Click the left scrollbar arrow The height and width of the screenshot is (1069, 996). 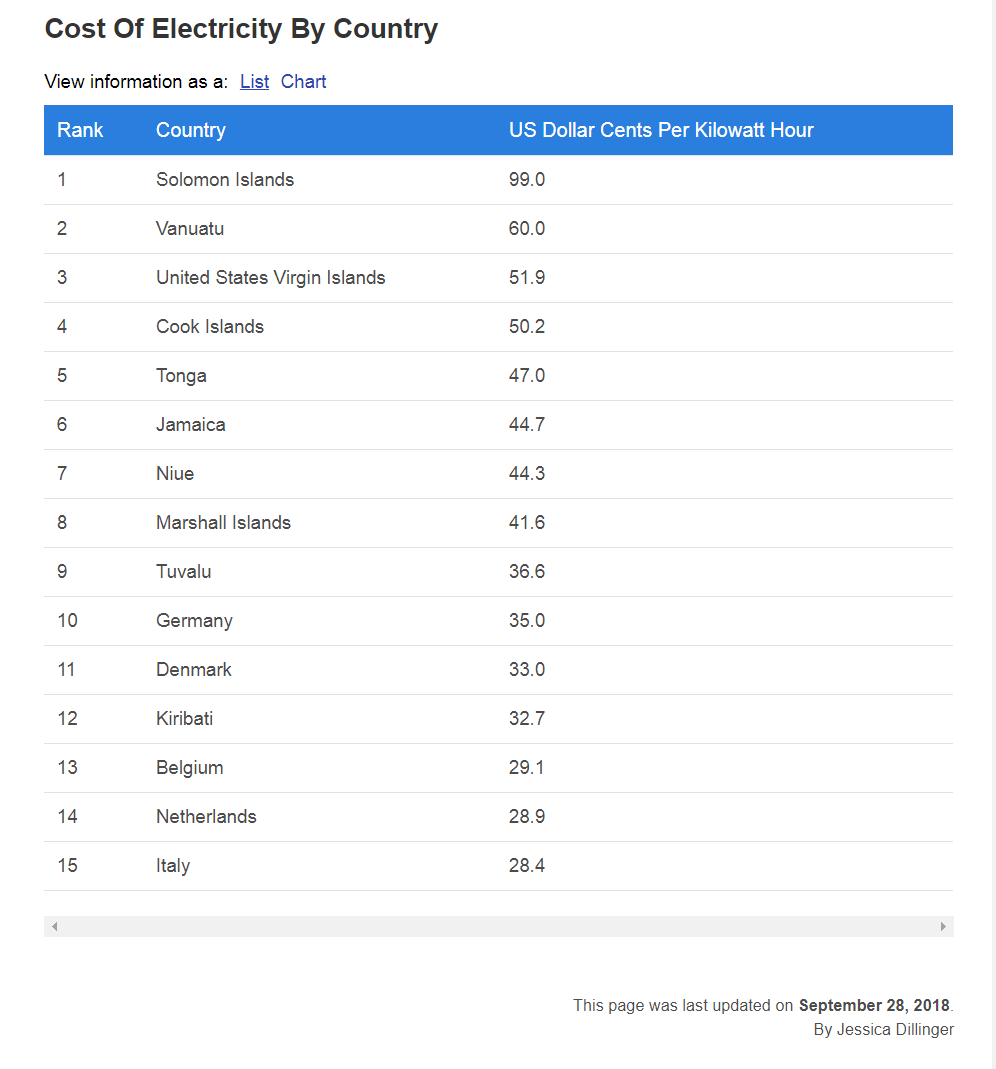(55, 927)
